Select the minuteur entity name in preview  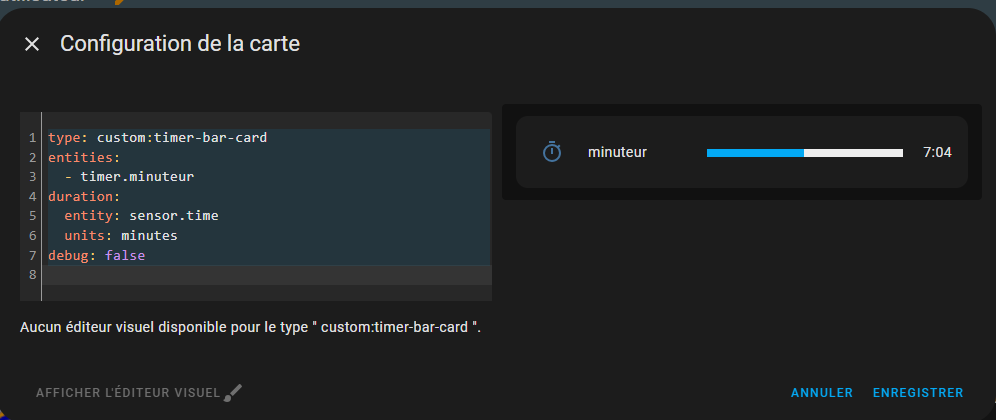pos(617,152)
